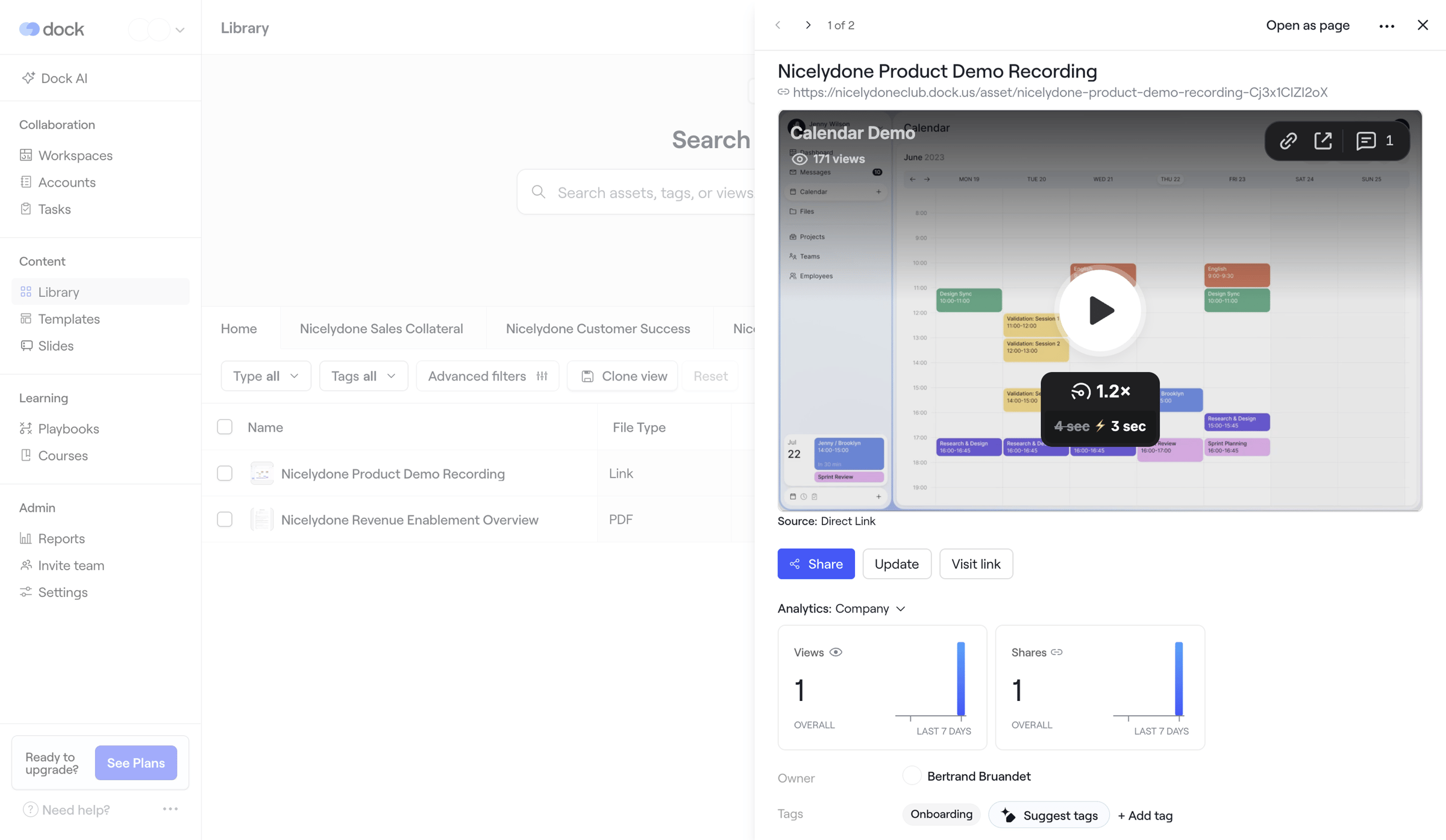The height and width of the screenshot is (840, 1446).
Task: Open Settings in sidebar
Action: point(54,593)
